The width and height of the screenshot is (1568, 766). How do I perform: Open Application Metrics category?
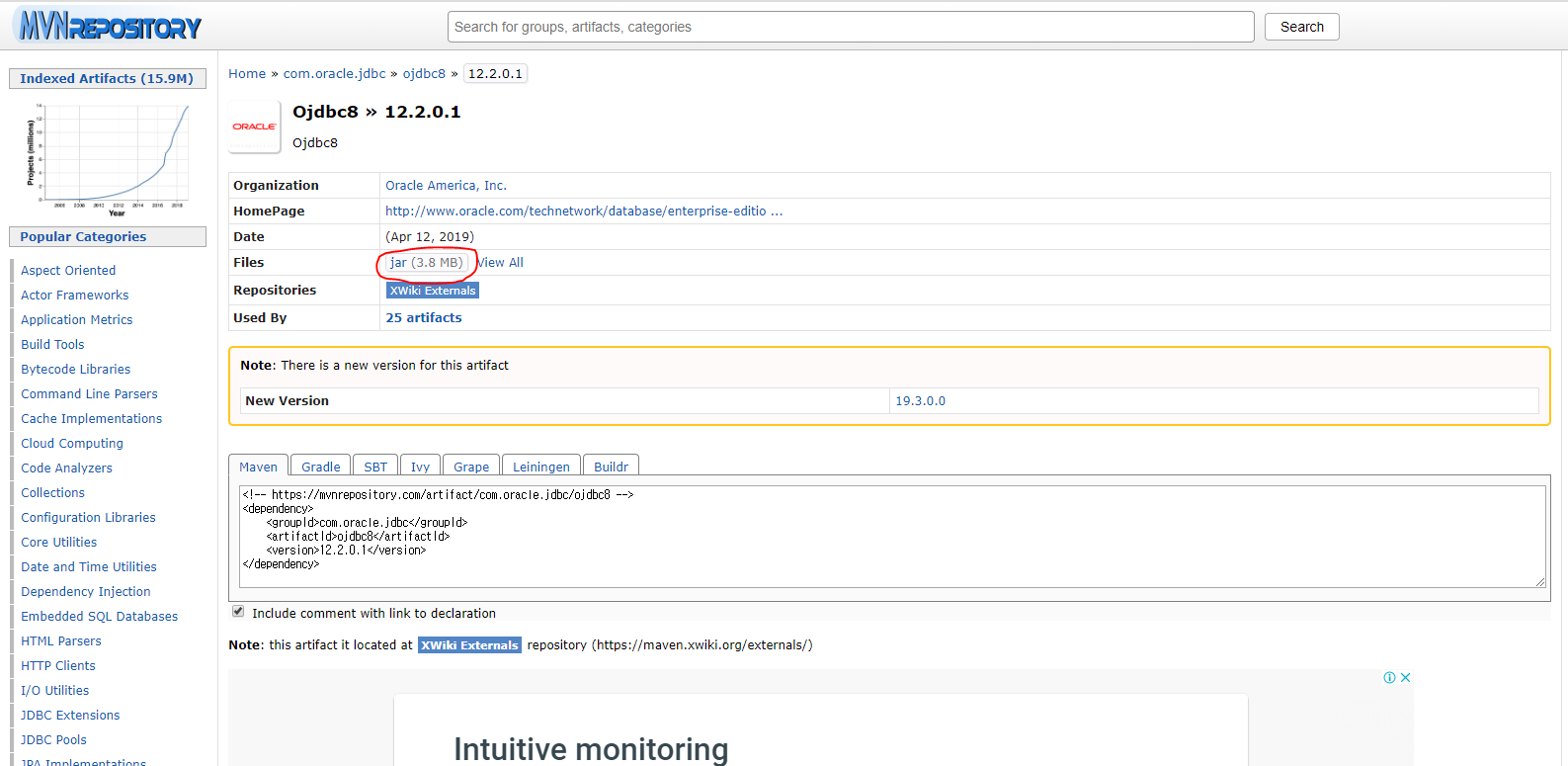(x=77, y=320)
